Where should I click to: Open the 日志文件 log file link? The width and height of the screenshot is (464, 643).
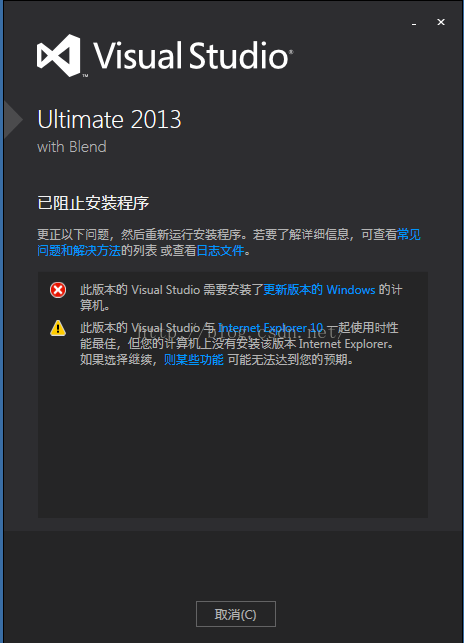[221, 250]
